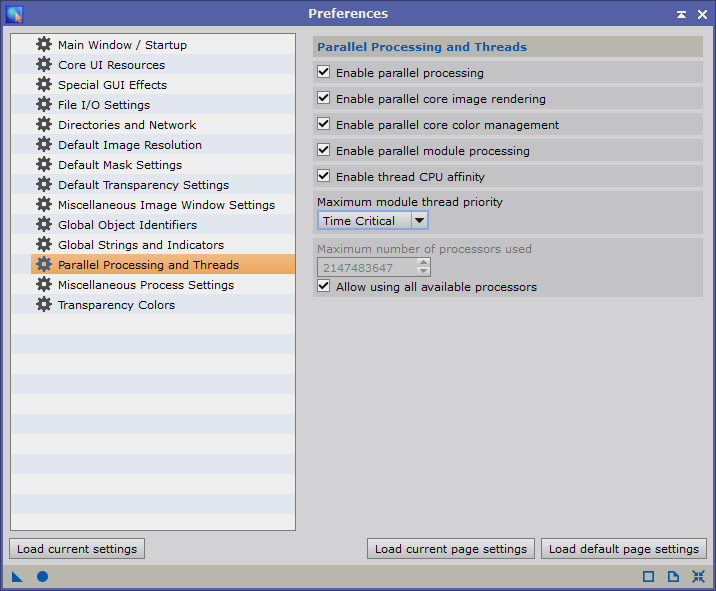Click the New Instance triangle icon
The width and height of the screenshot is (716, 591).
(x=17, y=577)
